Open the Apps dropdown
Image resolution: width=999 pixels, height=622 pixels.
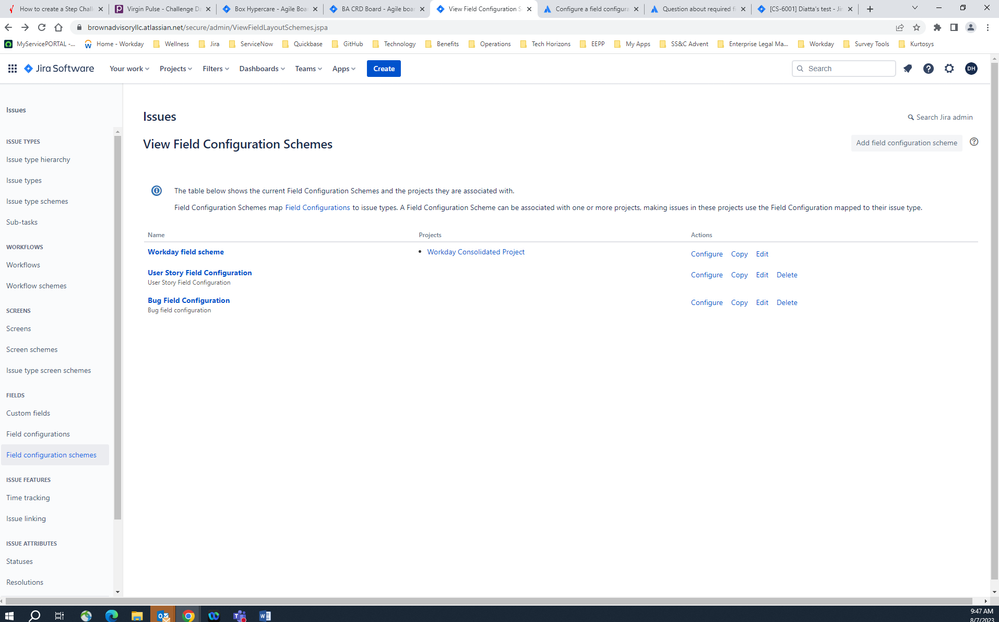[x=343, y=68]
